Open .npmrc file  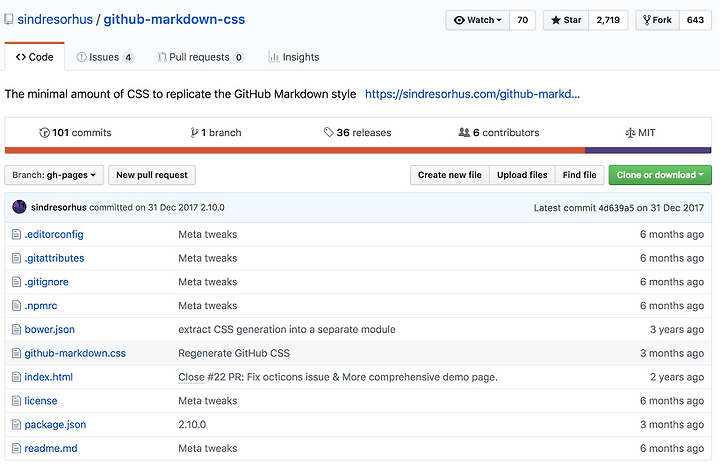pos(41,306)
